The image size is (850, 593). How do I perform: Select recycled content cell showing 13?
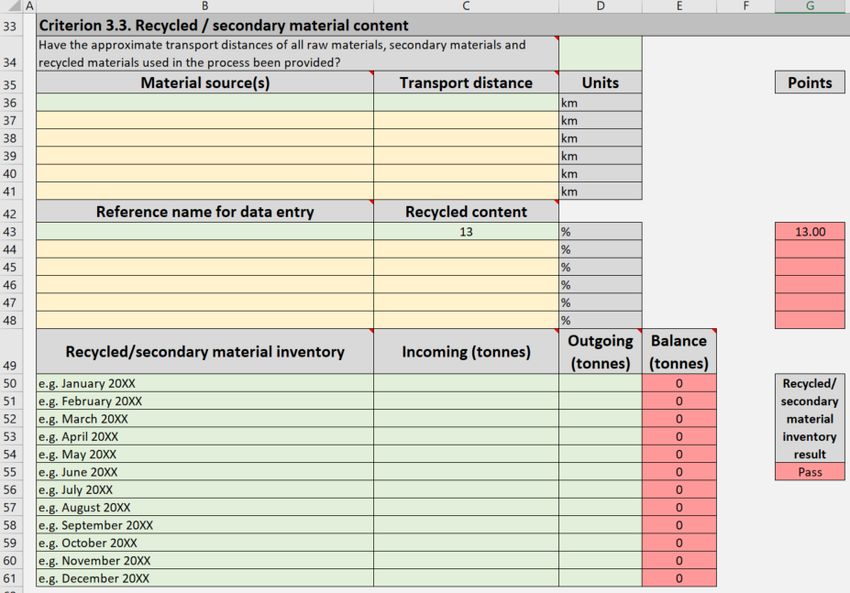pos(466,231)
